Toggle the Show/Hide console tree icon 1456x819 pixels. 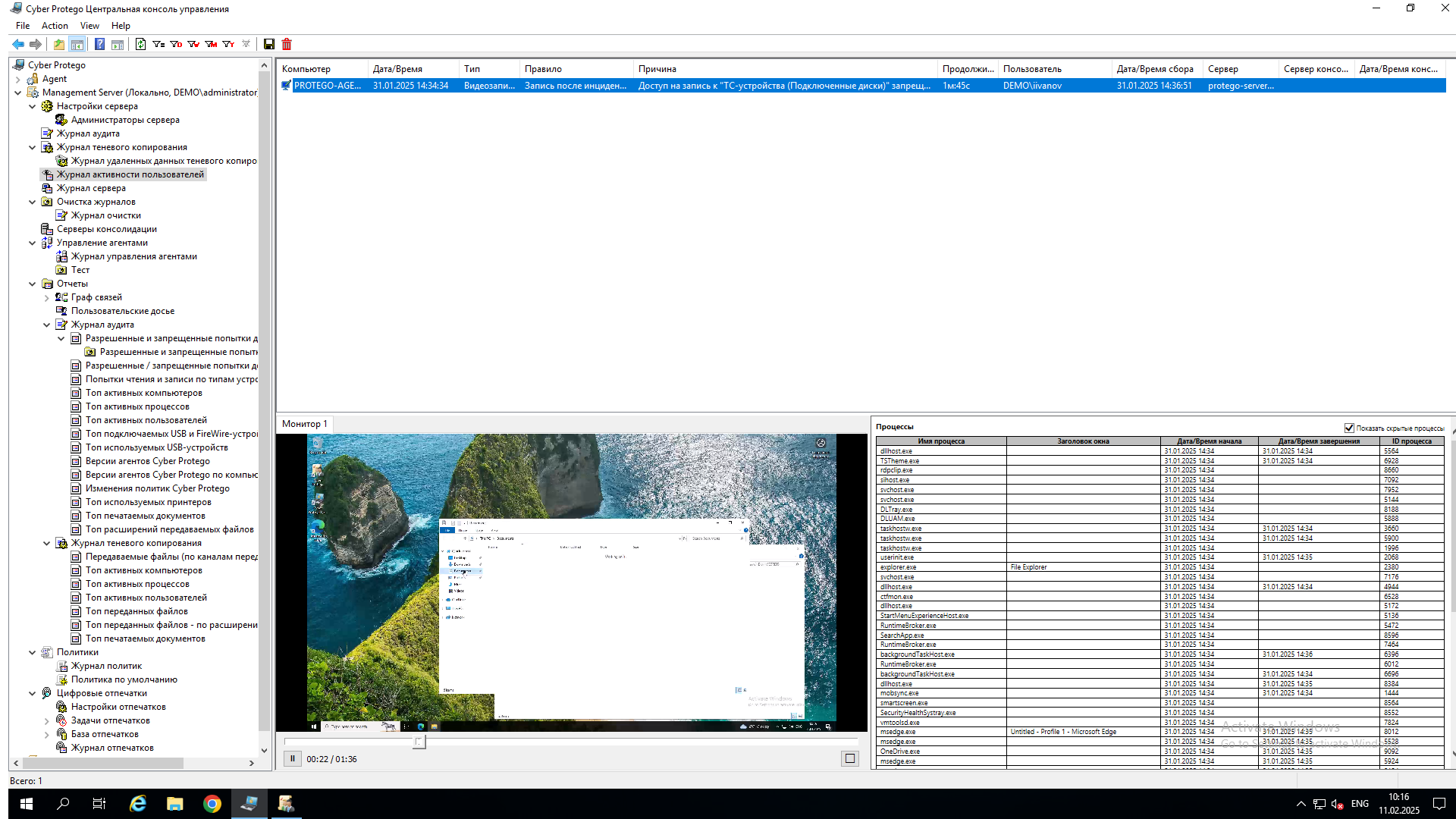(77, 44)
